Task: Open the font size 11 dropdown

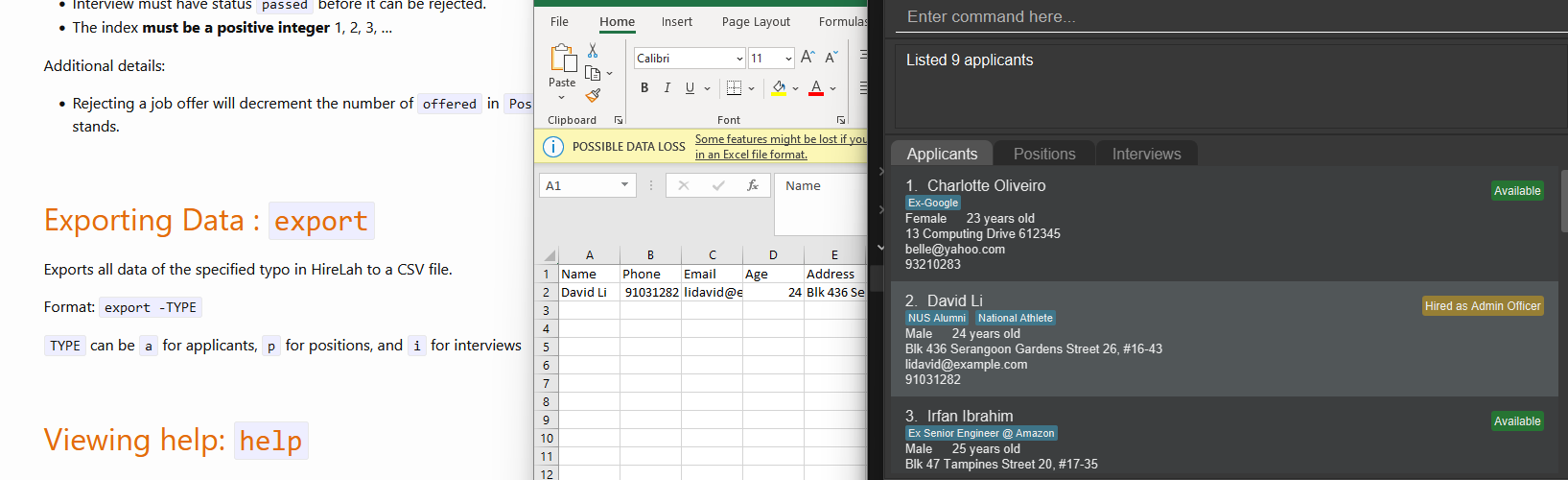Action: click(x=788, y=59)
